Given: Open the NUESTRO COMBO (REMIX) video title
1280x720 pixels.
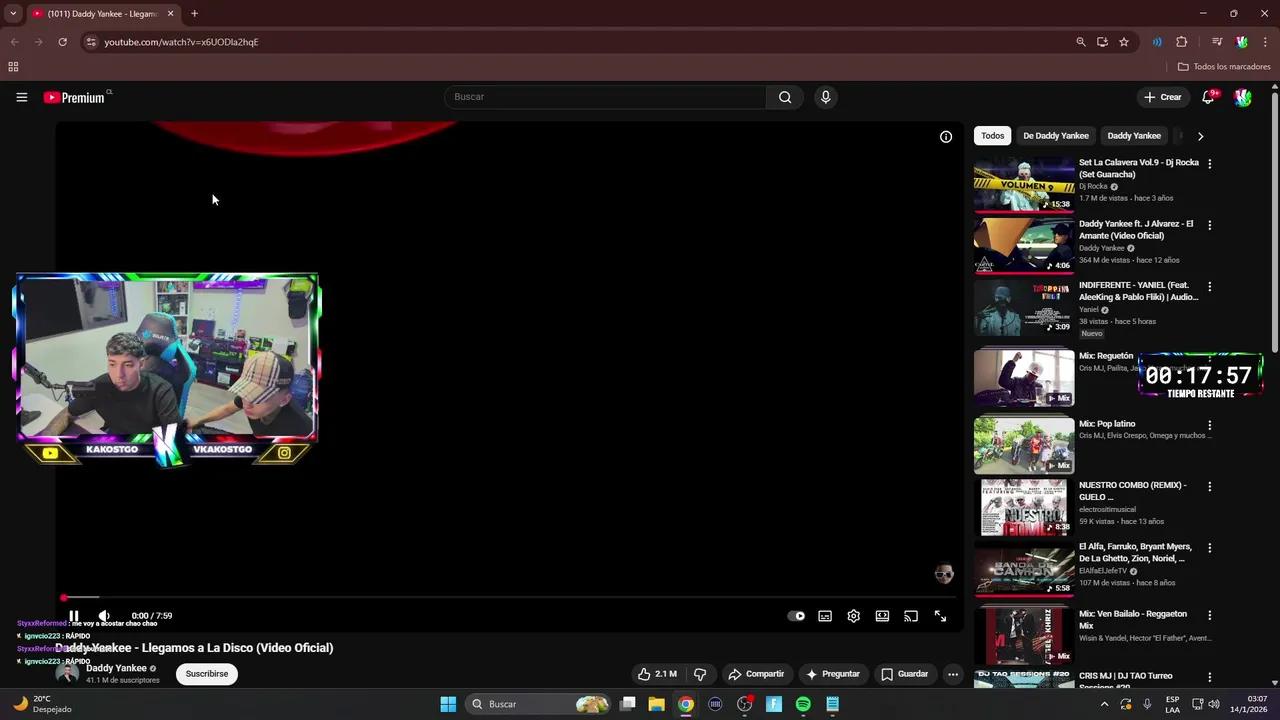Looking at the screenshot, I should click(x=1133, y=491).
